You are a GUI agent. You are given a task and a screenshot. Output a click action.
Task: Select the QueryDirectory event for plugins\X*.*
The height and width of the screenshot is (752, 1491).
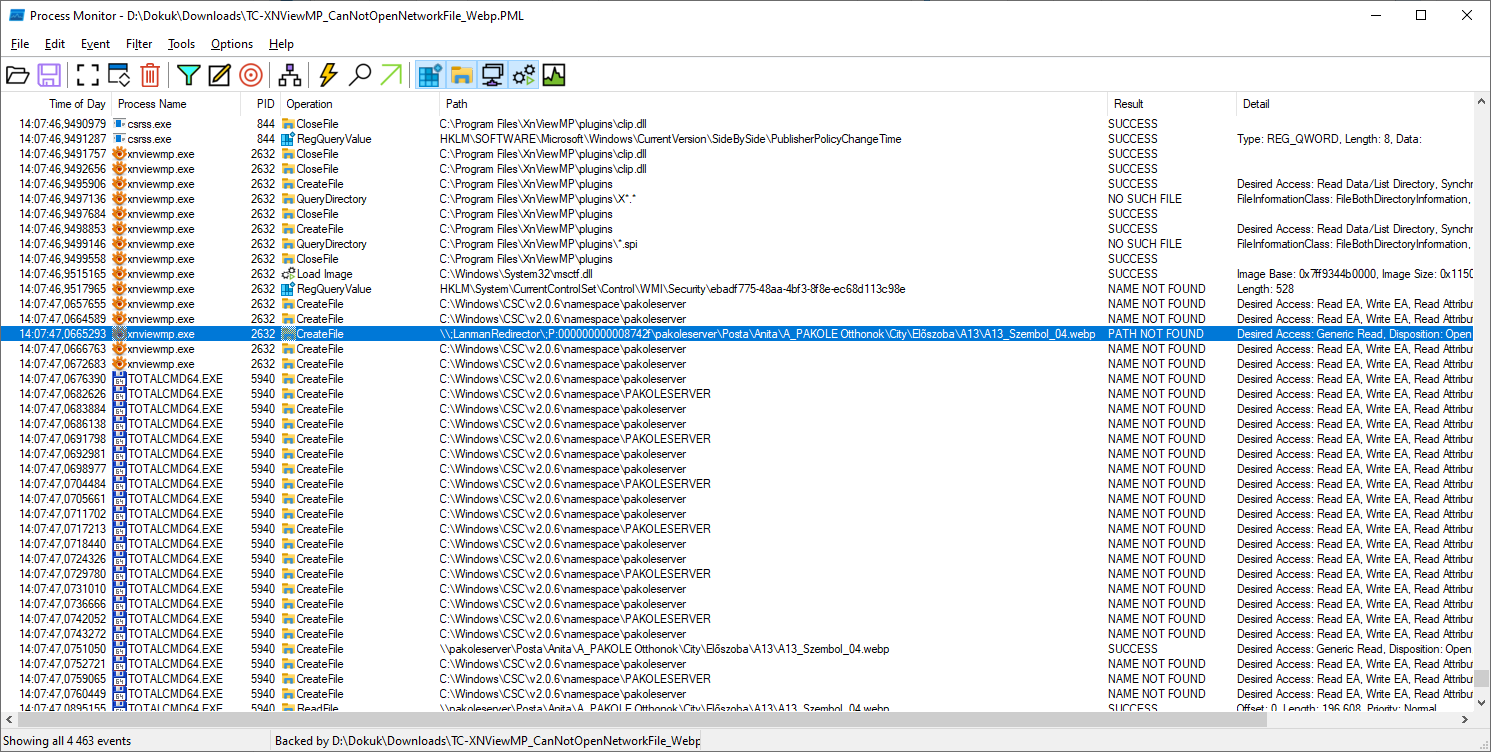click(737, 199)
